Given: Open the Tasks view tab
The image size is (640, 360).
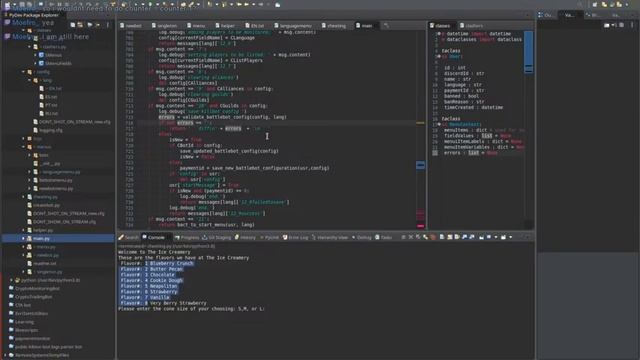Looking at the screenshot, I should [383, 237].
